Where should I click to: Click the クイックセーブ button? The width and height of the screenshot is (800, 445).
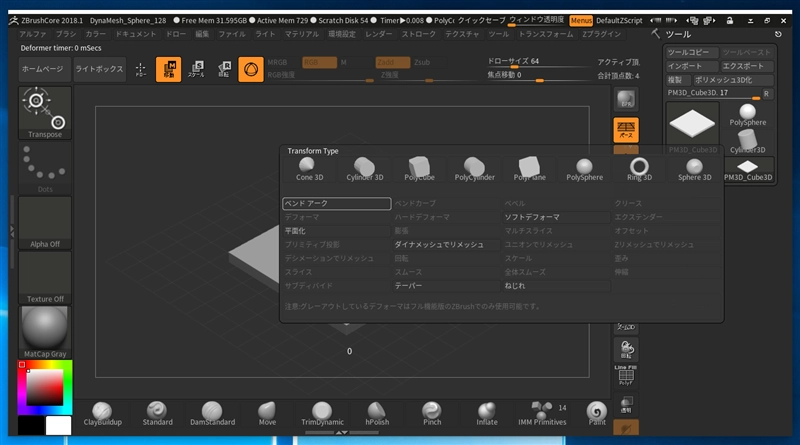coord(481,20)
